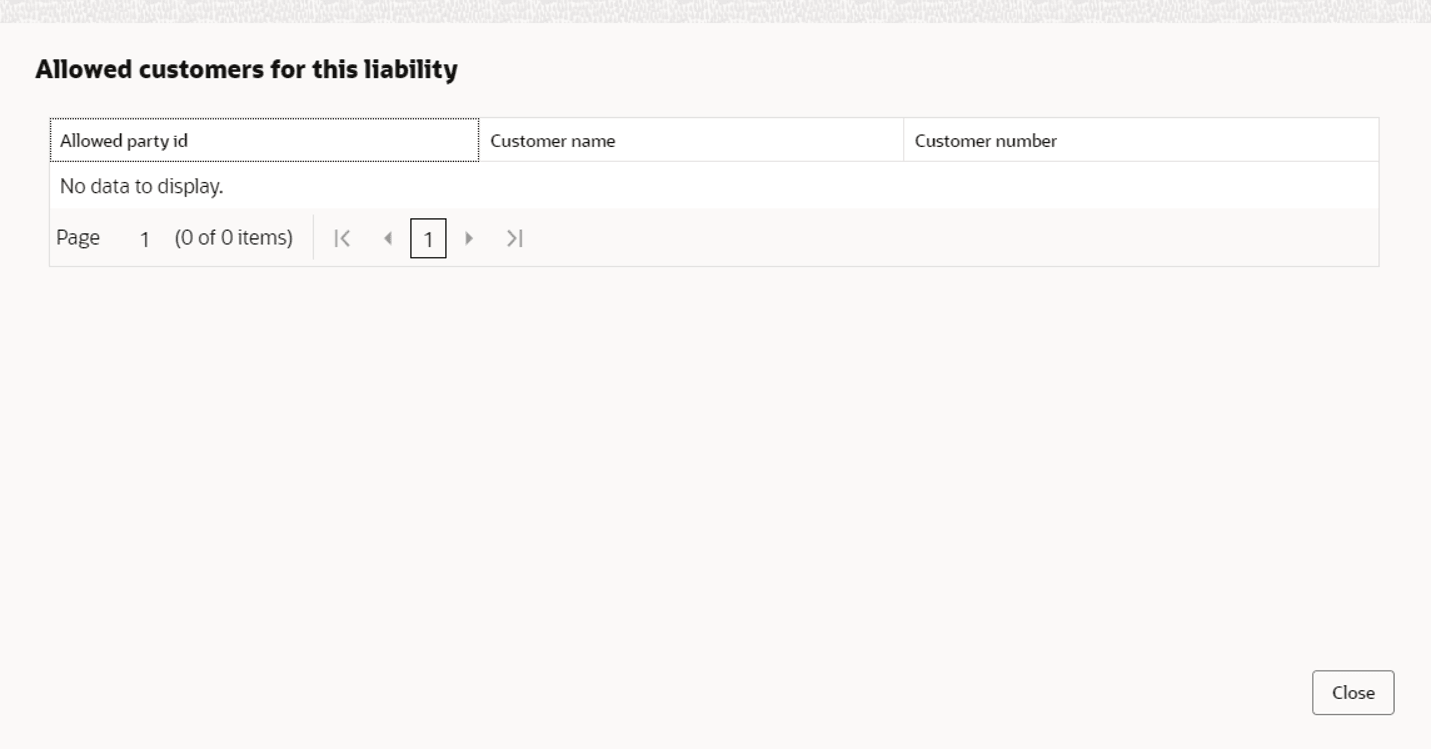Sort by Customer name column header
1431x749 pixels.
(x=691, y=140)
